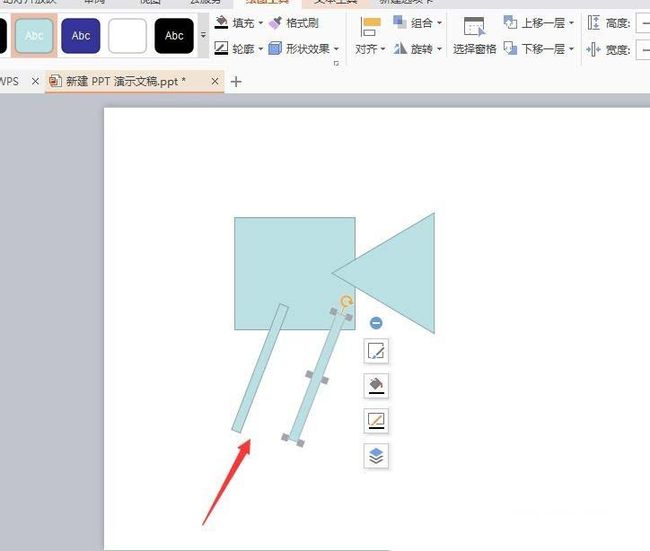
Task: Open the 对齐 align dropdown arrow
Action: tap(383, 49)
